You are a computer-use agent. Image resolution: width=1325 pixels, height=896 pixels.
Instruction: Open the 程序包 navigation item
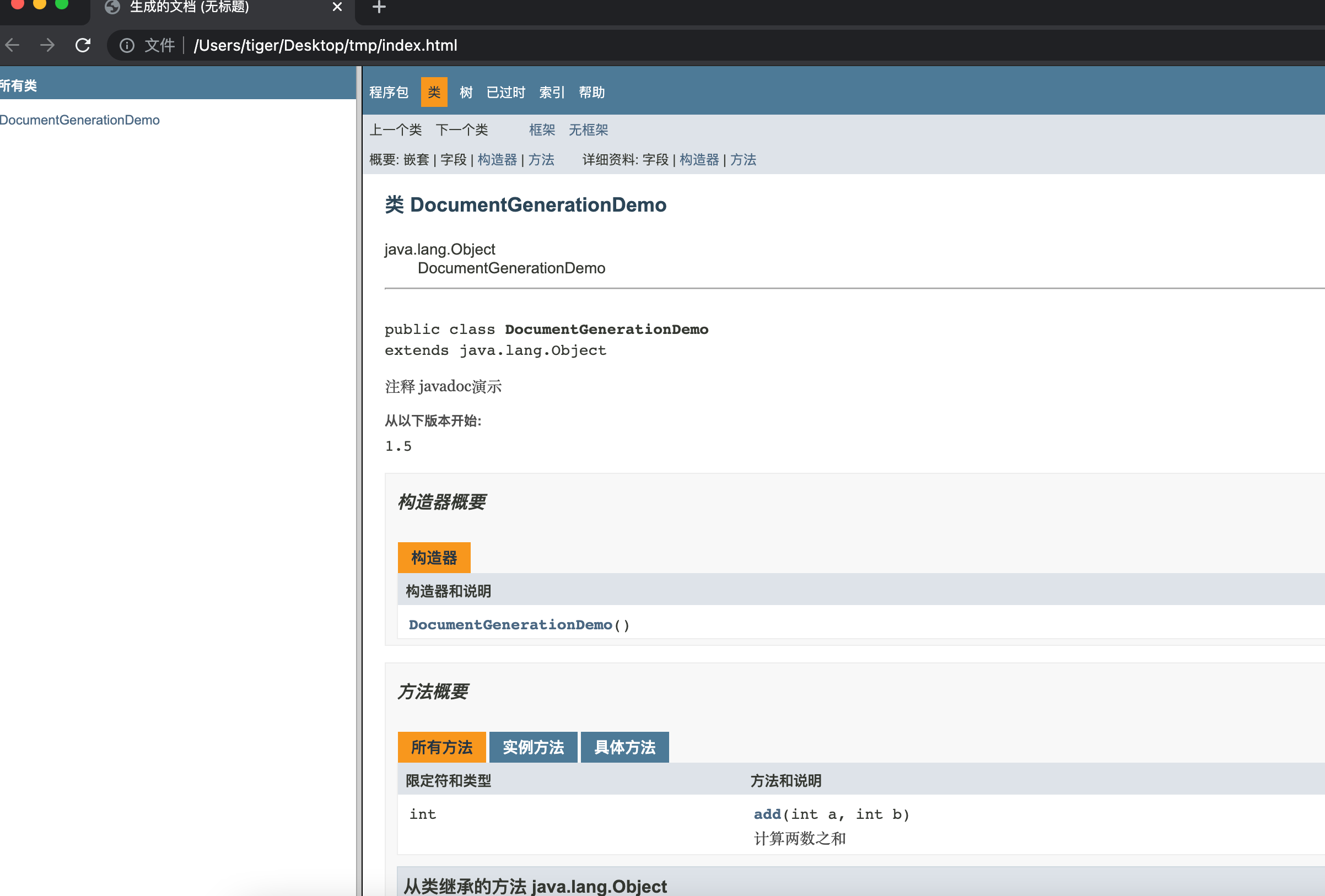pos(389,93)
